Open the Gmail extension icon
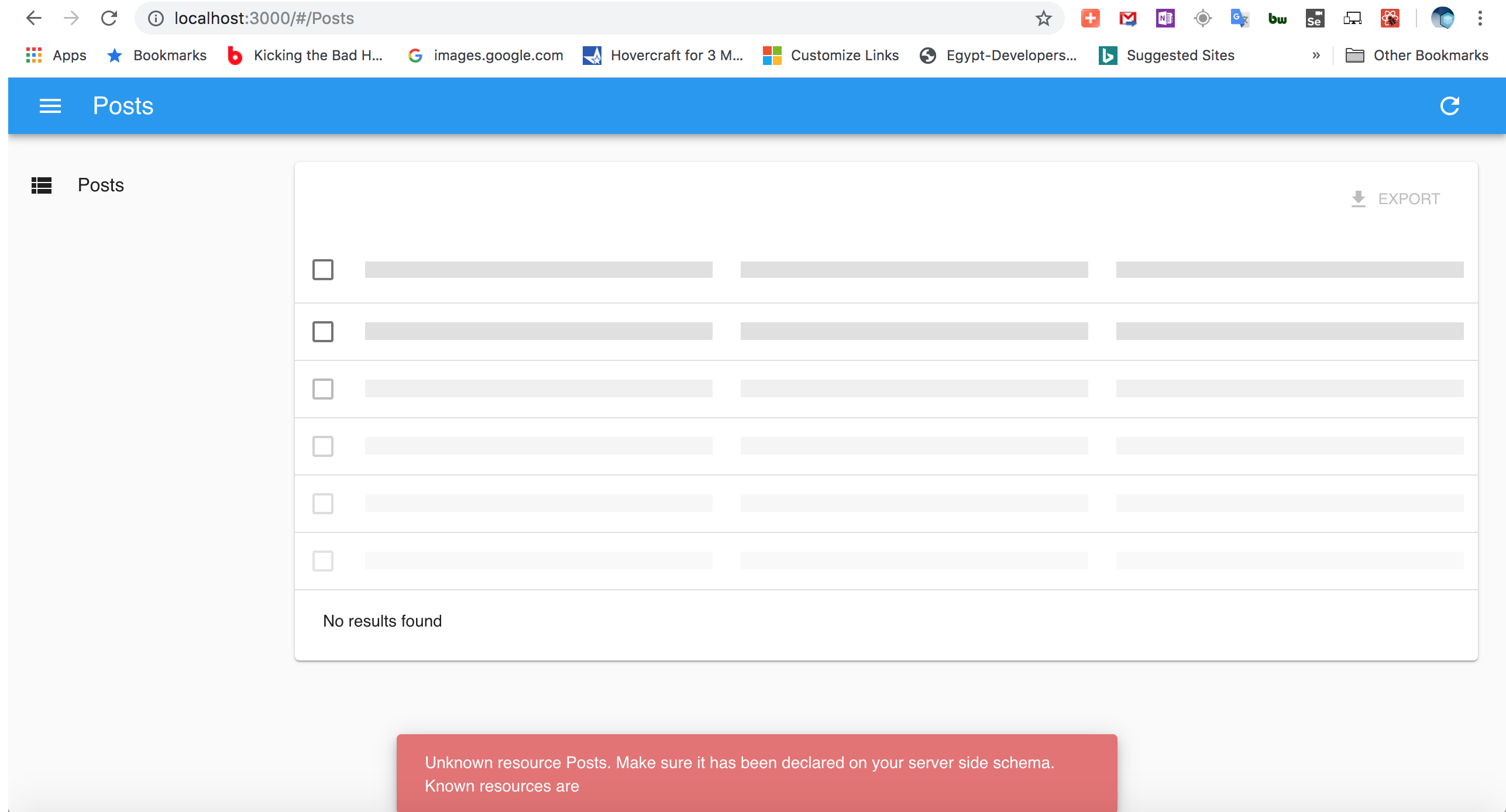Viewport: 1506px width, 812px height. [1127, 18]
